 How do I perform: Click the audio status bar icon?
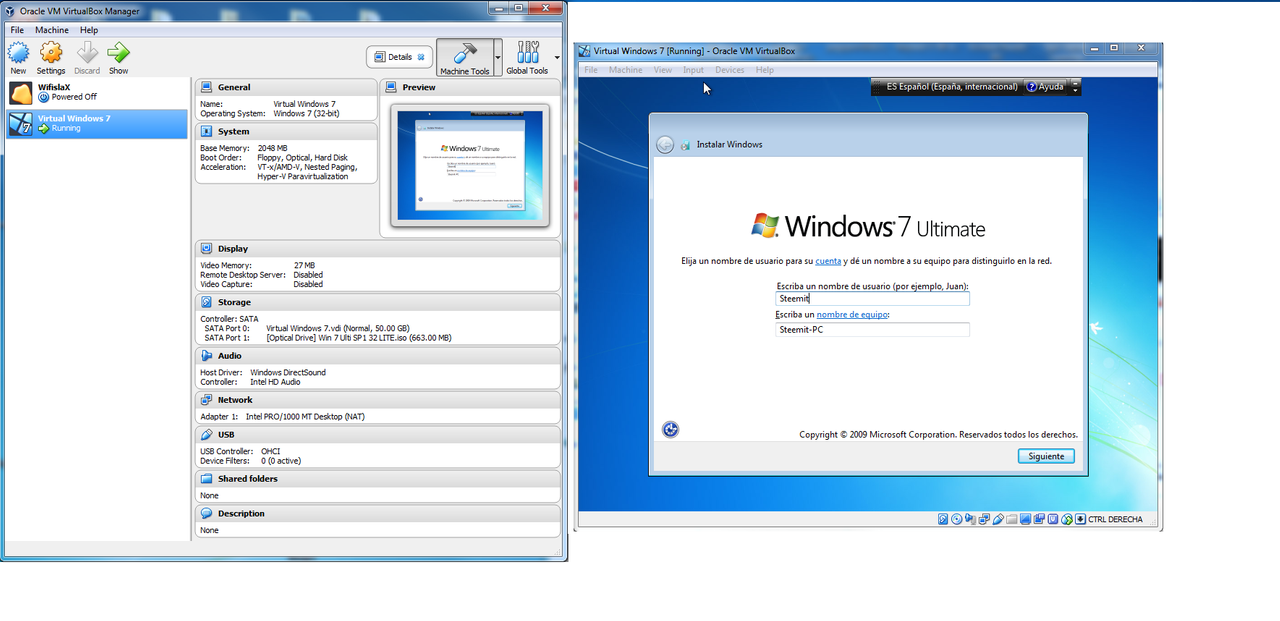click(x=970, y=519)
